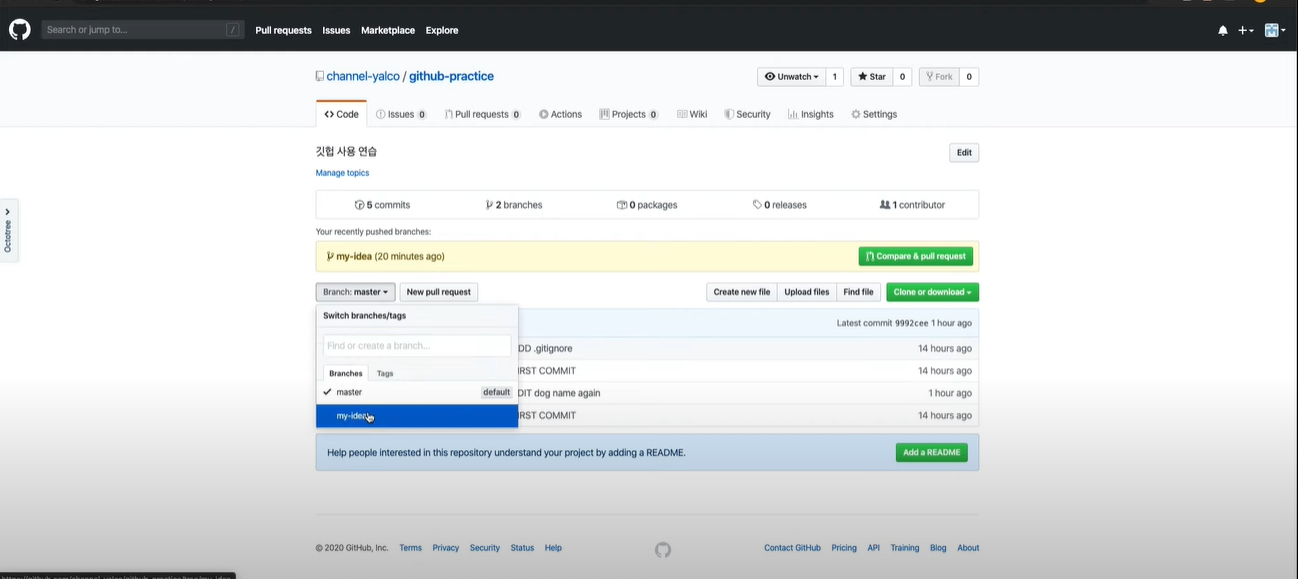Click Find or create a branch field

point(417,346)
